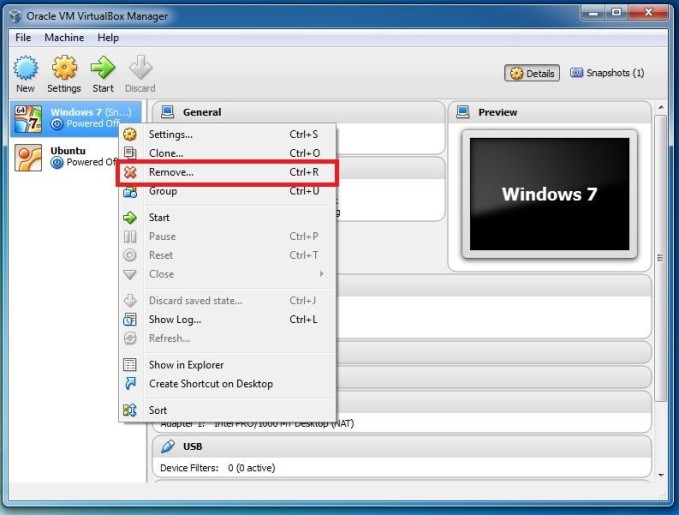
Task: Click the Device Filters: 0 (0 active) text
Action: tap(217, 468)
